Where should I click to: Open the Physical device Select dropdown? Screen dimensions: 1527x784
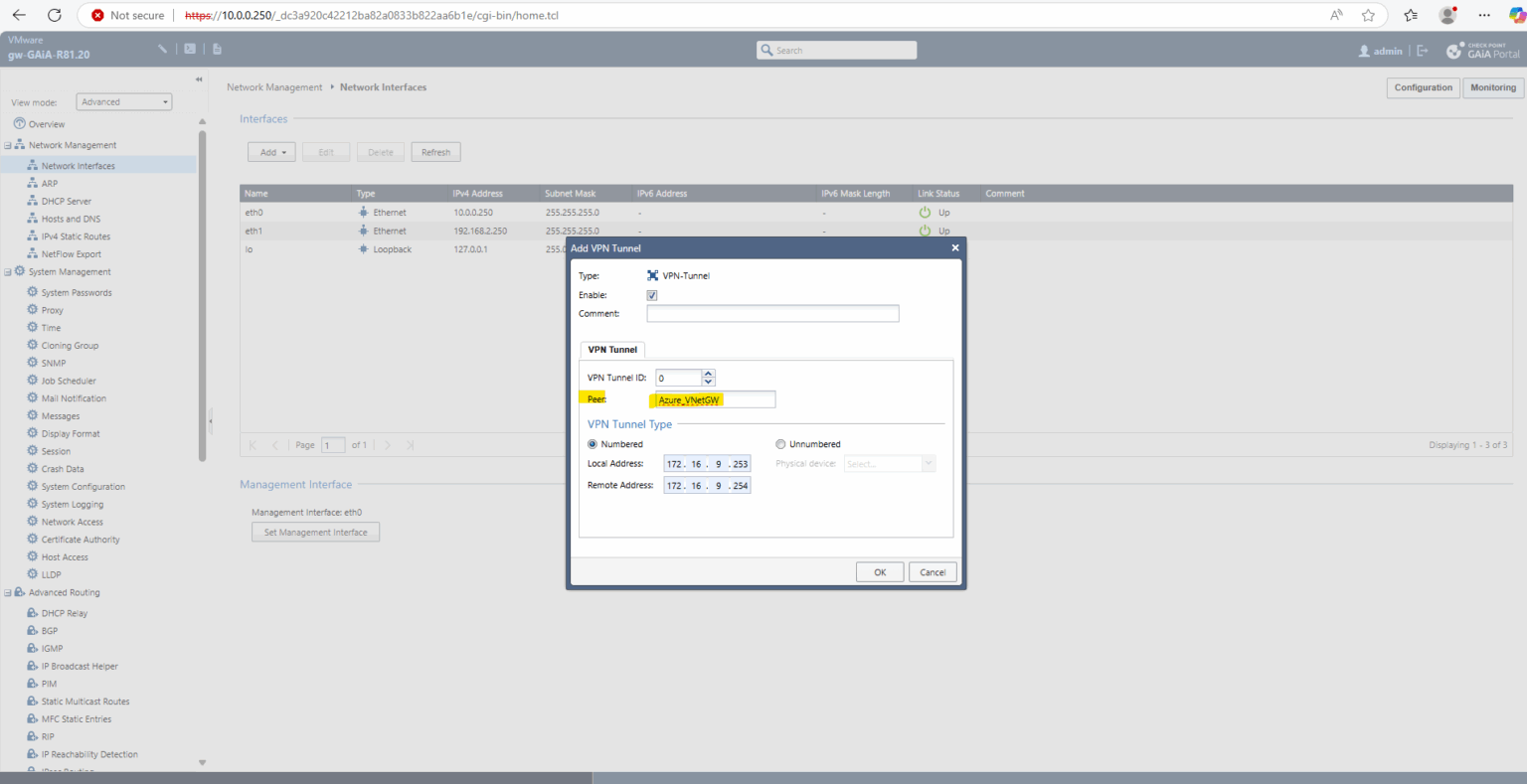tap(889, 463)
